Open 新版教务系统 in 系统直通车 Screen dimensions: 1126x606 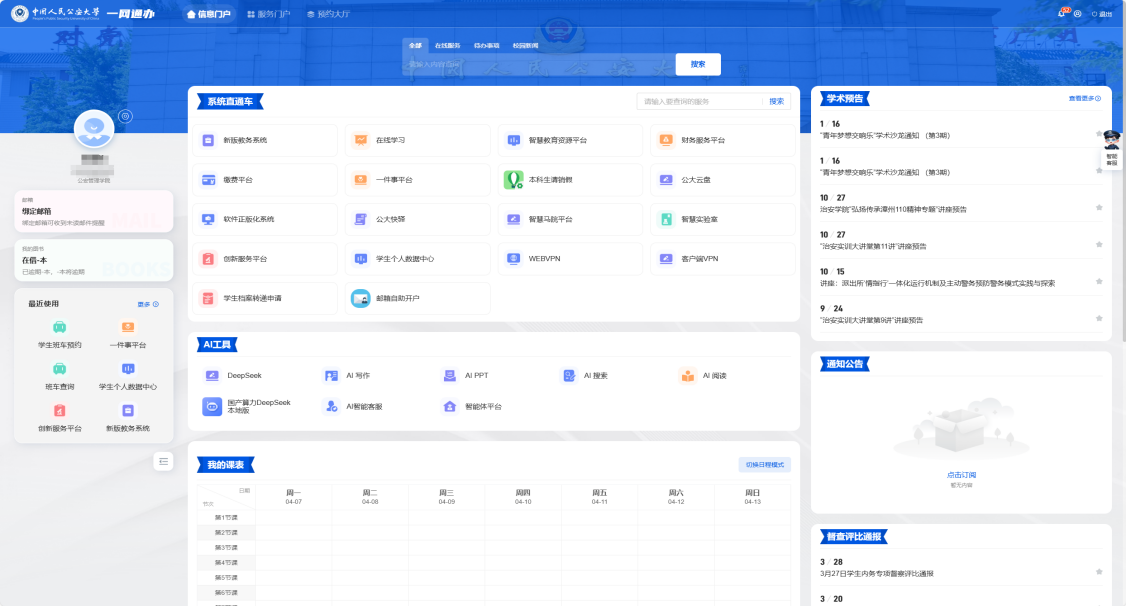click(244, 141)
